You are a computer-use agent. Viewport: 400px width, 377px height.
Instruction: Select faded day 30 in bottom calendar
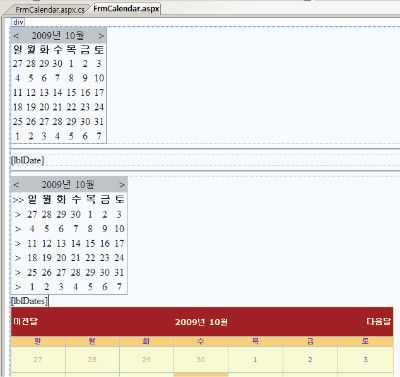201,360
